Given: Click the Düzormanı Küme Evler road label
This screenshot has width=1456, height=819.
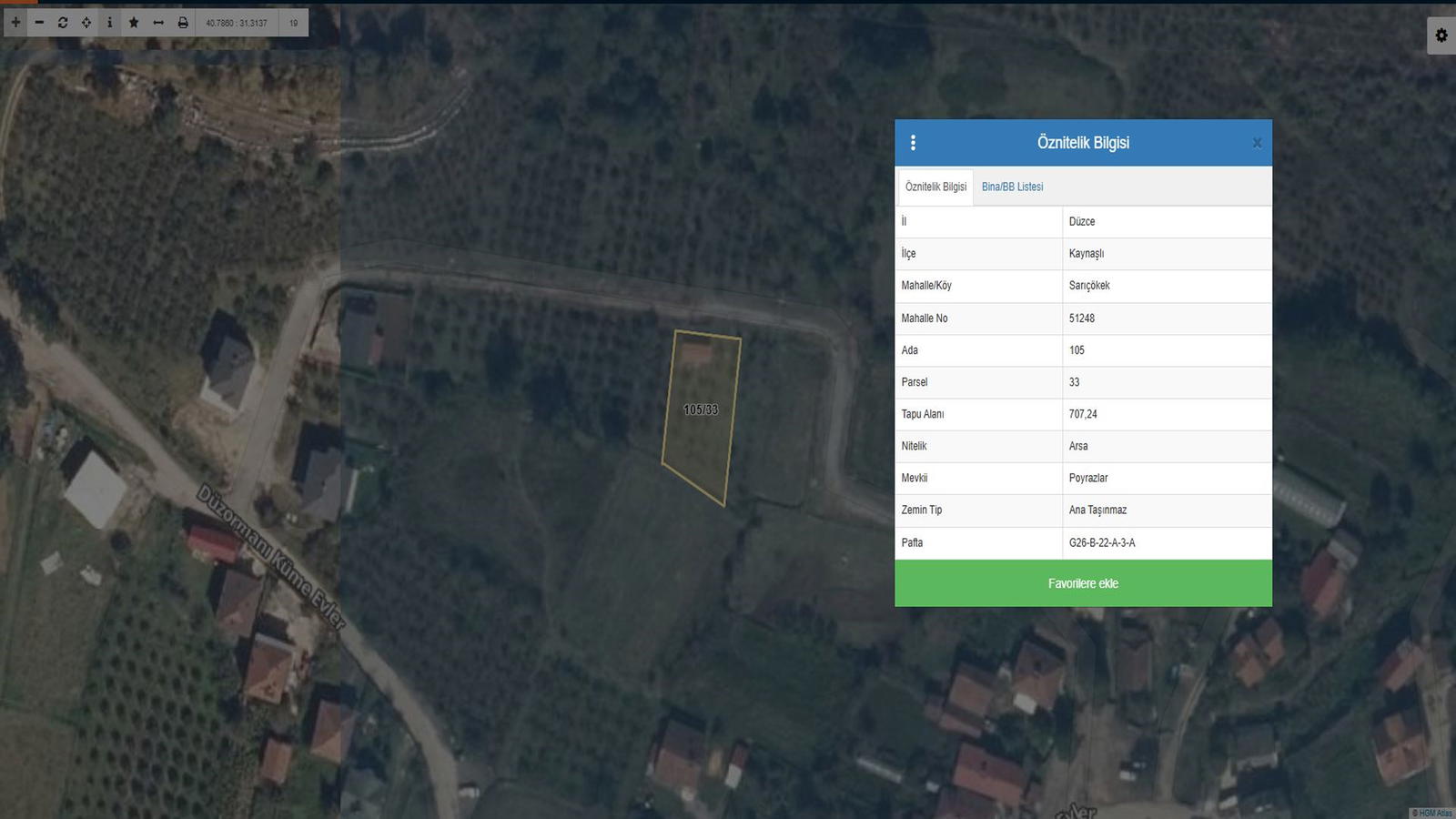Looking at the screenshot, I should [x=271, y=557].
